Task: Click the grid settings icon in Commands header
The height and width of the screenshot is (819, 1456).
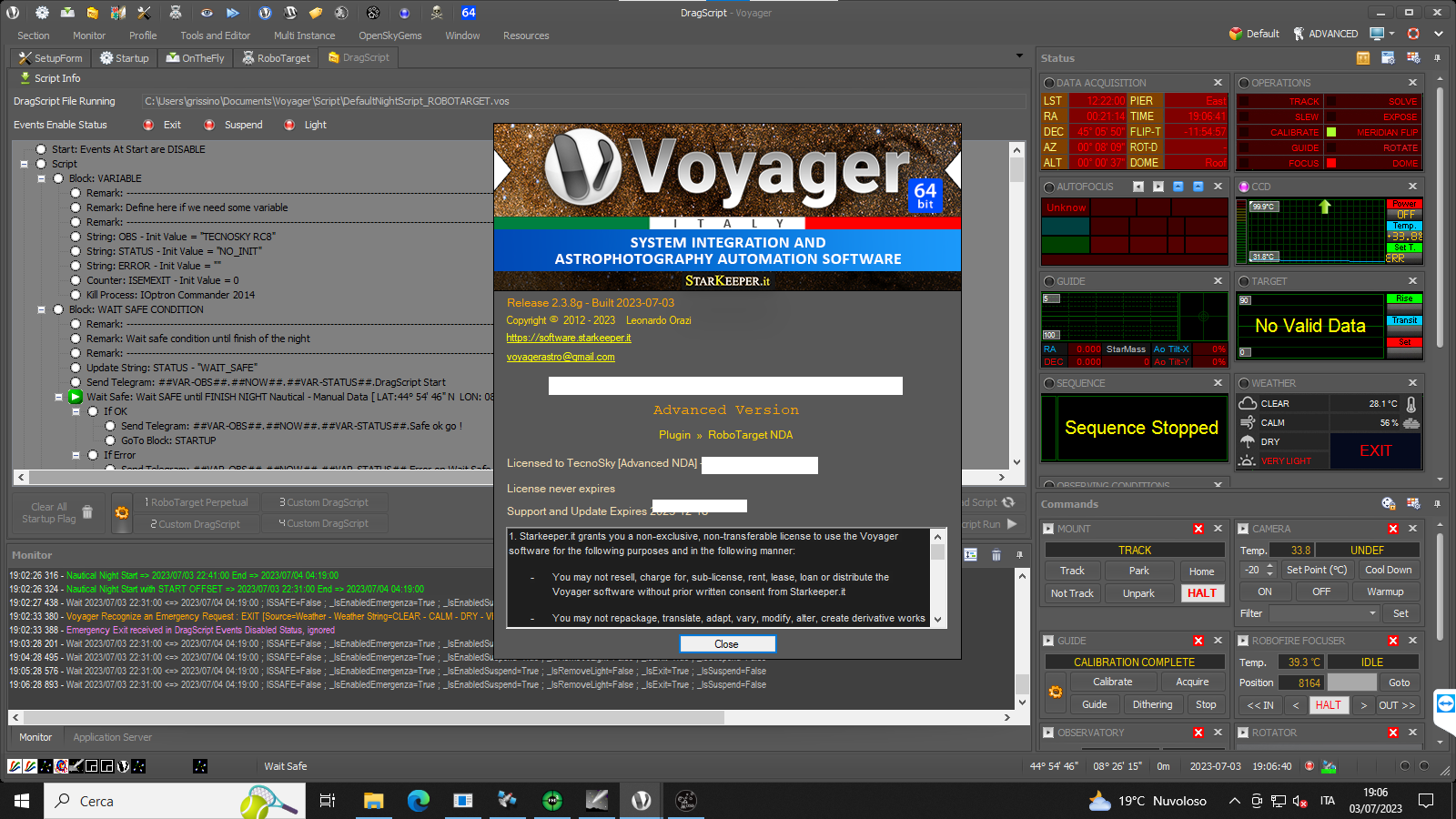Action: [1413, 503]
